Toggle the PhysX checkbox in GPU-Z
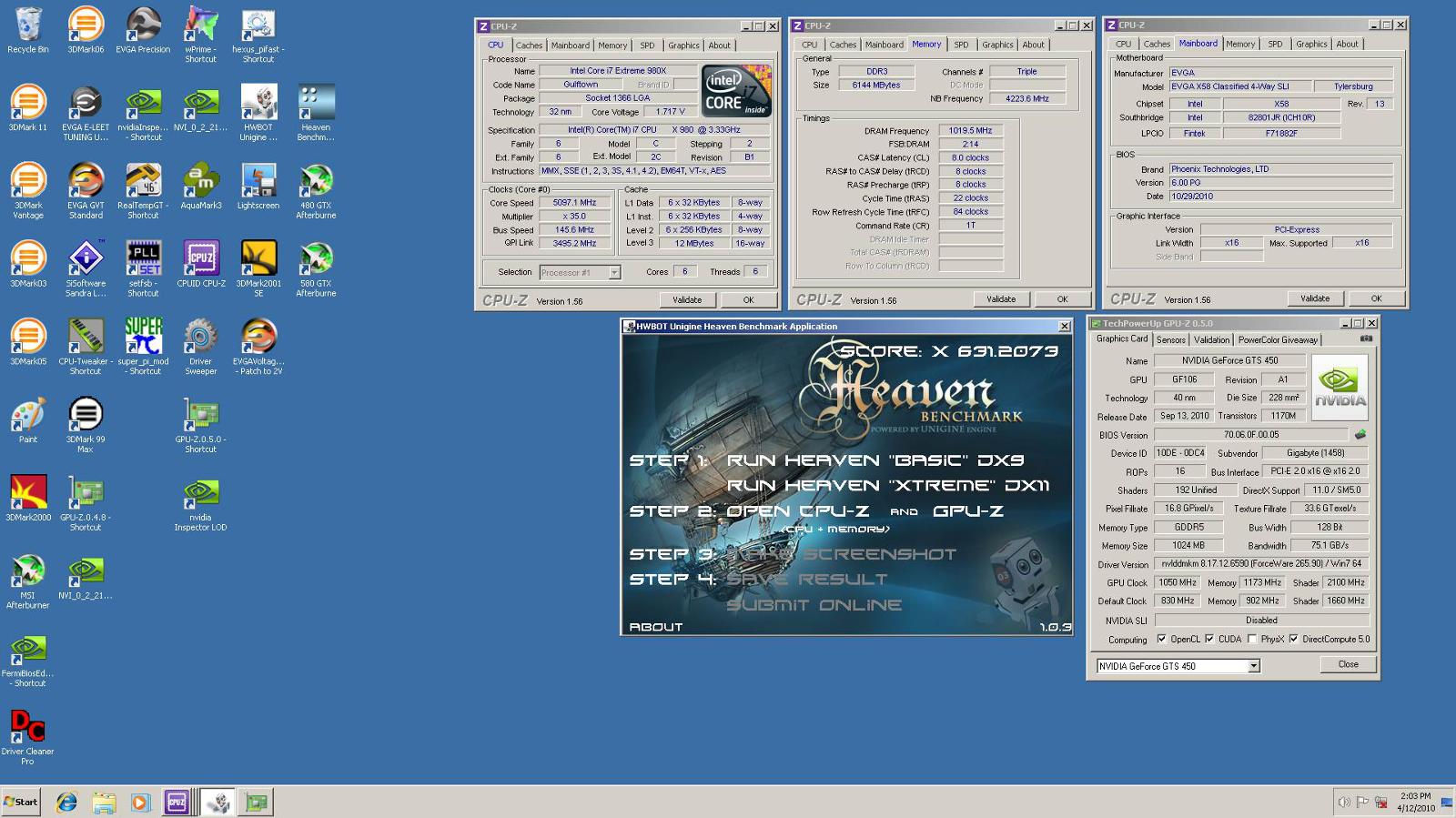The width and height of the screenshot is (1456, 818). tap(1252, 639)
